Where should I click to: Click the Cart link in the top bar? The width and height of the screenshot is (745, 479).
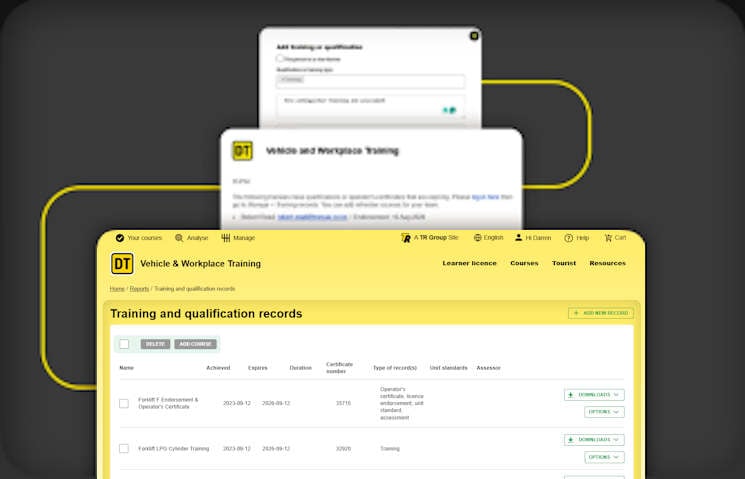pyautogui.click(x=615, y=238)
